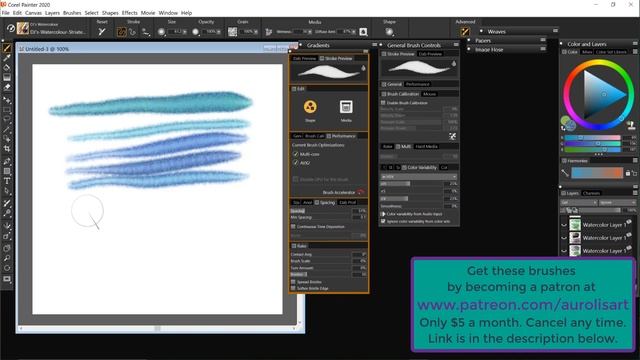Open the Weaves panel options menu
The width and height of the screenshot is (640, 360).
pos(555,31)
